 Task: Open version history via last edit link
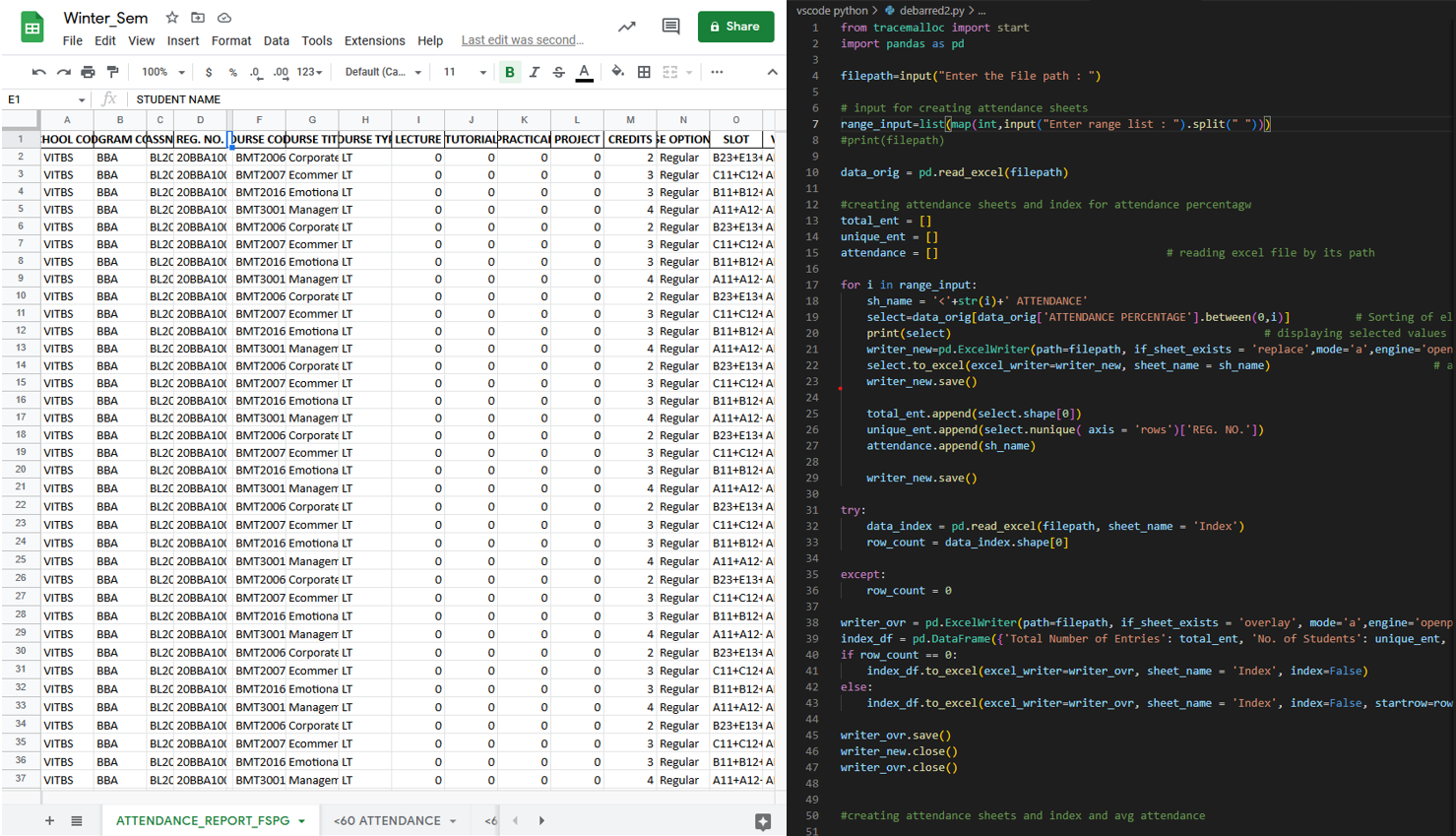click(x=522, y=39)
